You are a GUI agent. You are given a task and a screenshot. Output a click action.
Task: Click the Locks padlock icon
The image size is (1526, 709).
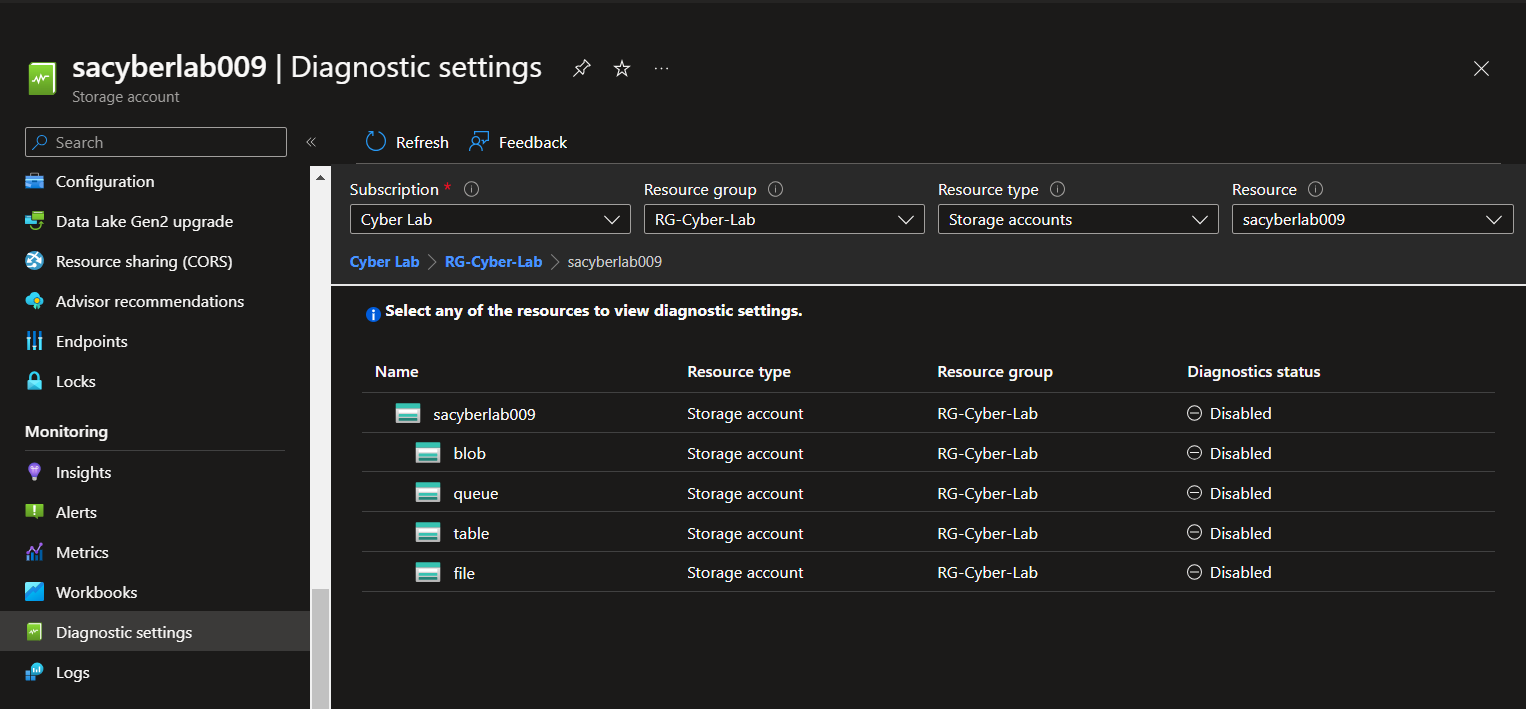pos(35,381)
